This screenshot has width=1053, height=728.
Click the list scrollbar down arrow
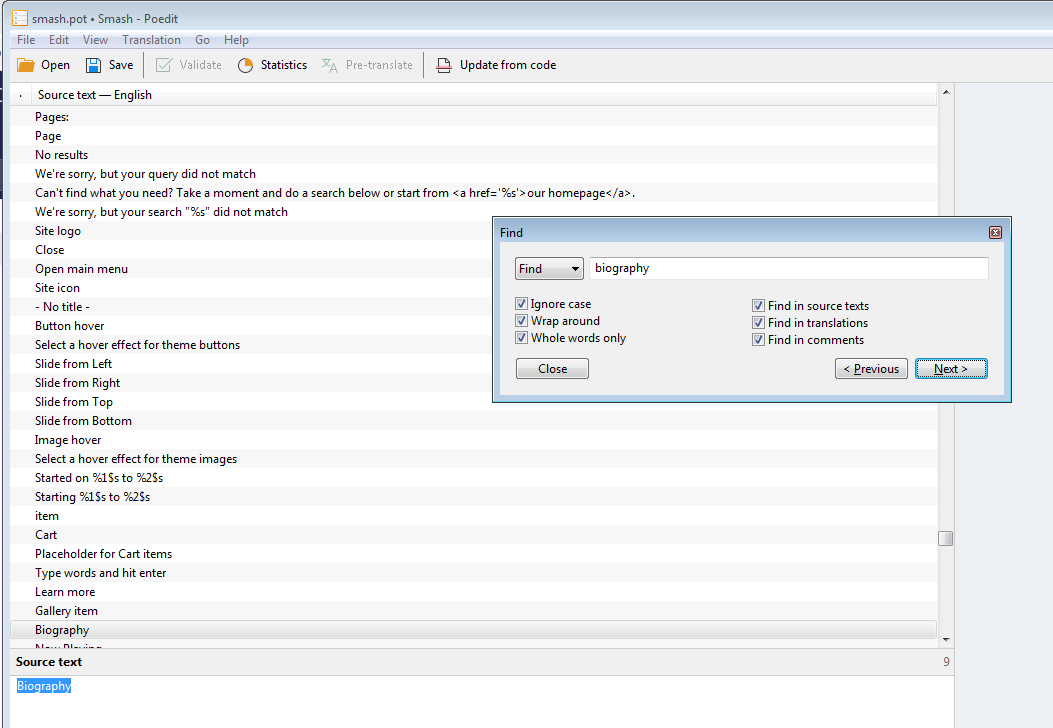click(x=946, y=640)
